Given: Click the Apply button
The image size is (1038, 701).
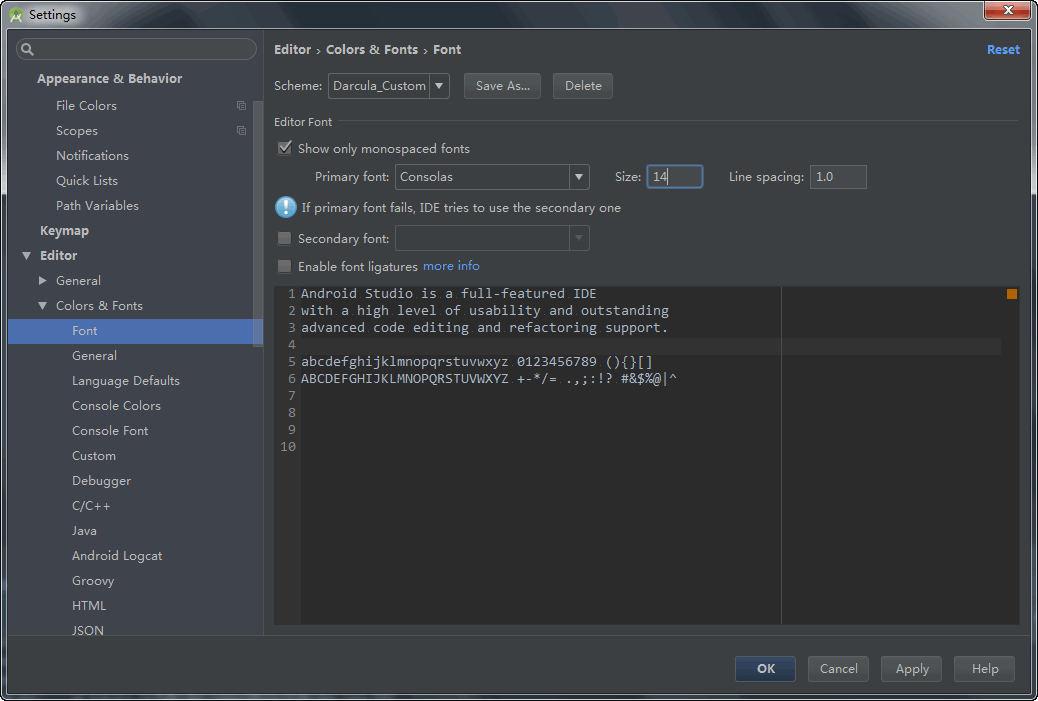Looking at the screenshot, I should coord(912,669).
